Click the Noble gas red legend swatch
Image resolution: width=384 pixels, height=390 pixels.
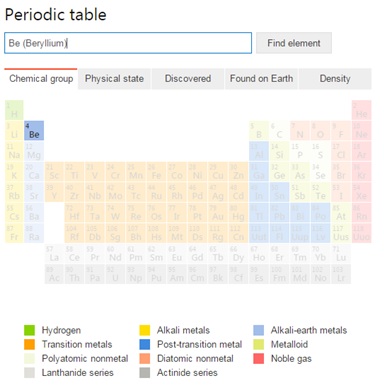[x=258, y=359]
